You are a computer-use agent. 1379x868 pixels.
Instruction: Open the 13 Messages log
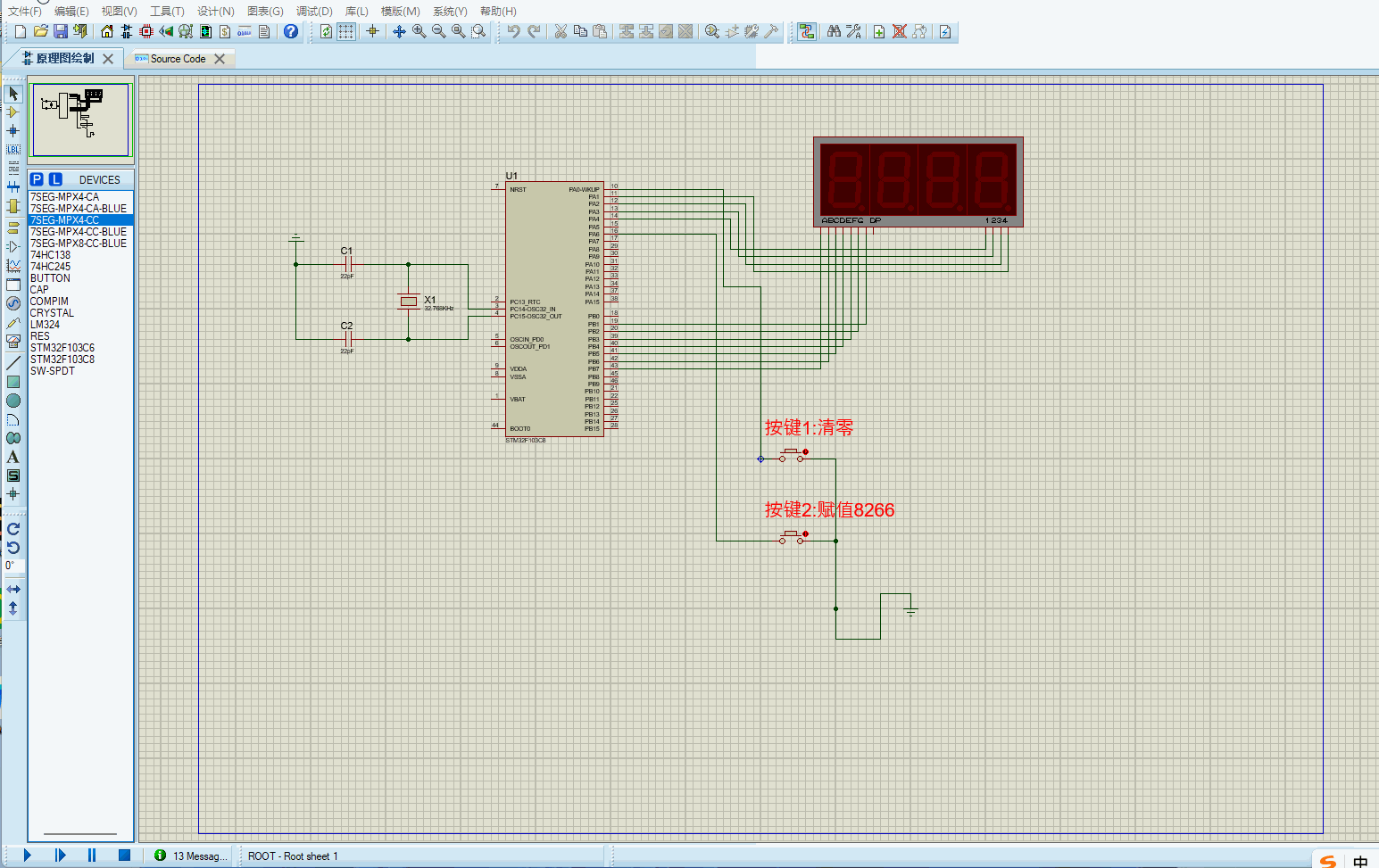(191, 856)
